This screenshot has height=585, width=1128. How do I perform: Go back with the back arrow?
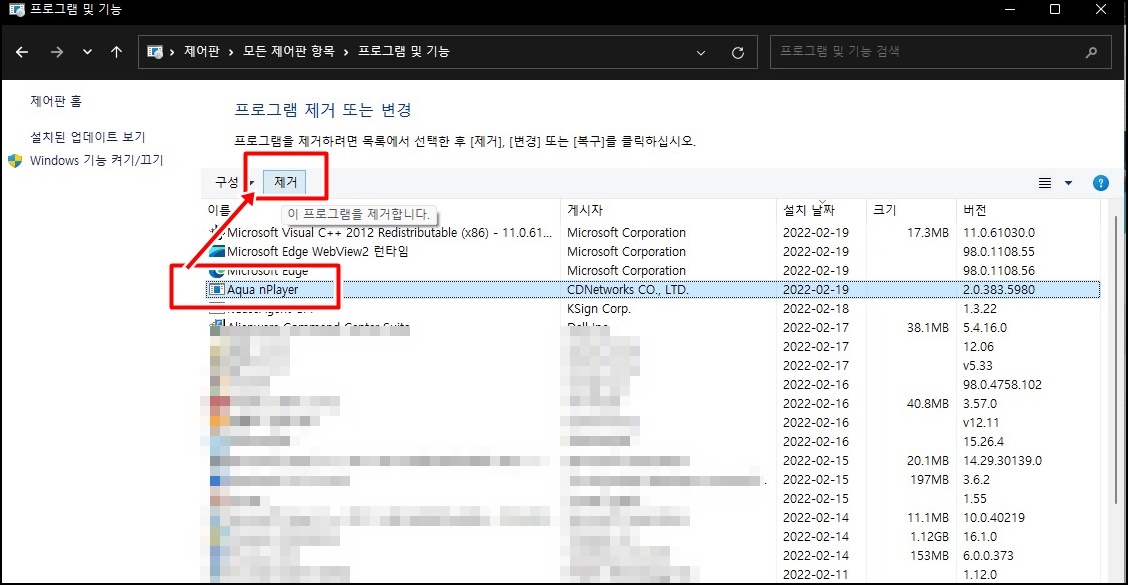(22, 52)
